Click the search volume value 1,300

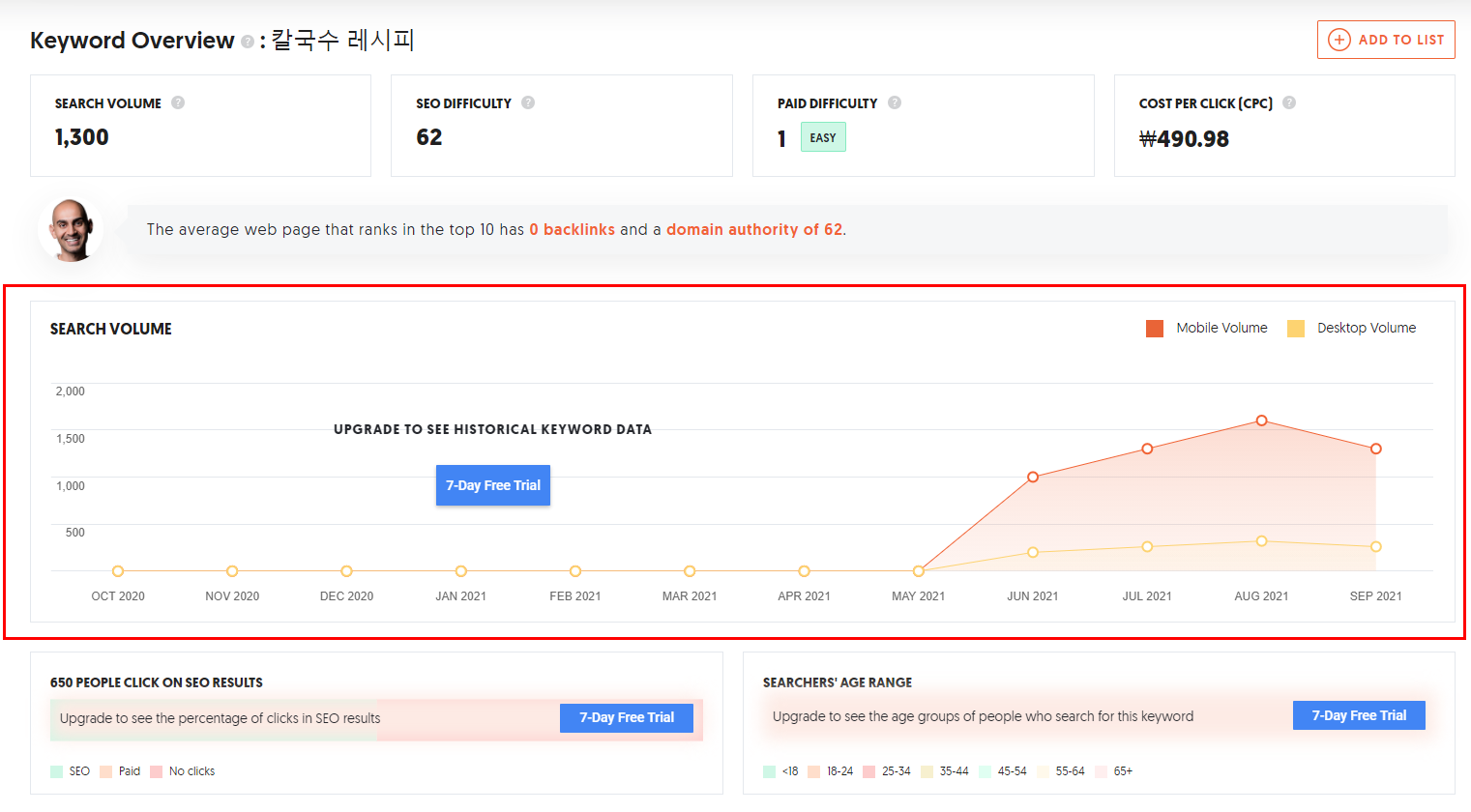82,137
